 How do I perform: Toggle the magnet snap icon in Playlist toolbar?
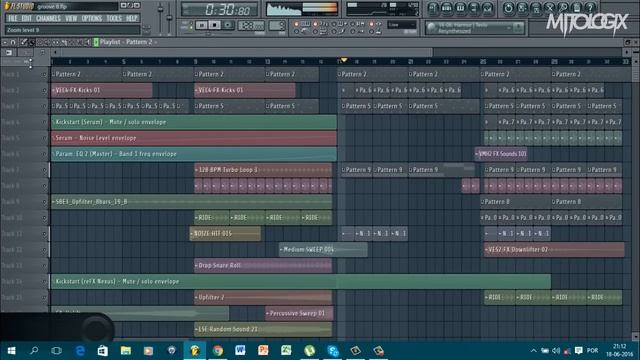[x=13, y=42]
